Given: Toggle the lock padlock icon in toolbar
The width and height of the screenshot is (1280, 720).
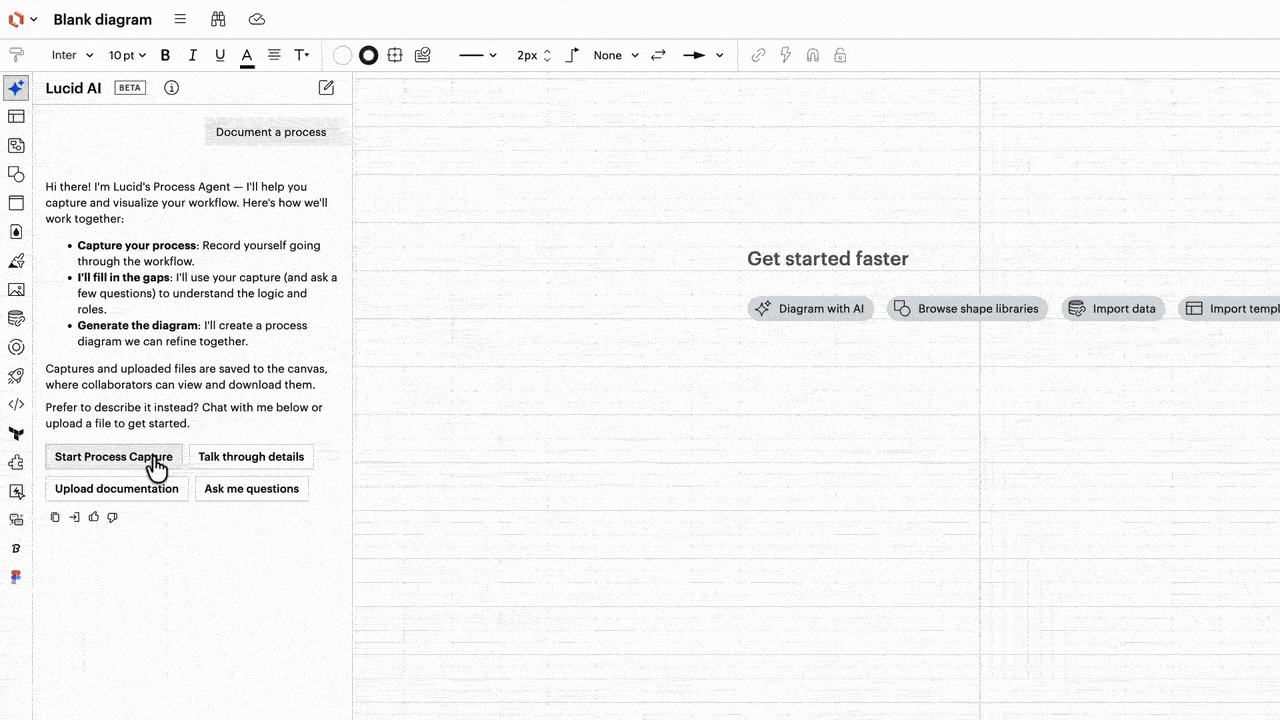Looking at the screenshot, I should [840, 56].
